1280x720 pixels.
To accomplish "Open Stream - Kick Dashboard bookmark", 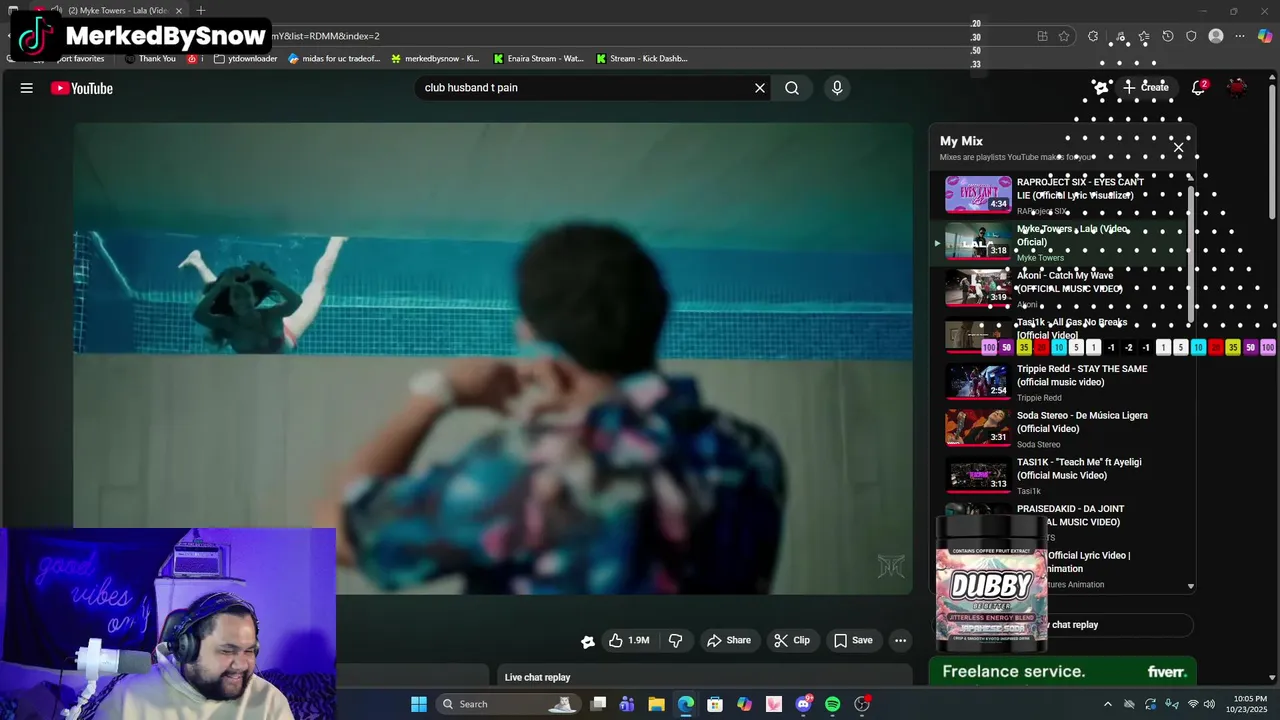I will click(641, 58).
